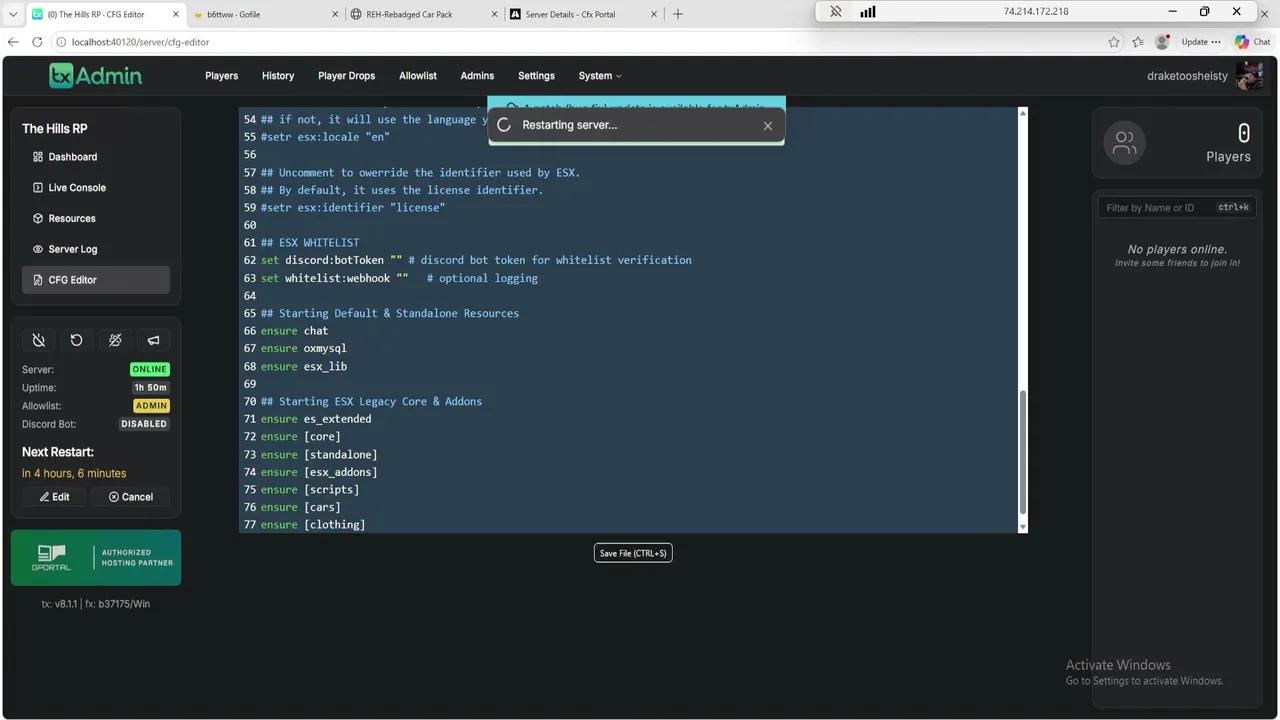Screen dimensions: 1280x720
Task: Open Server Log in the sidebar
Action: coord(96,249)
